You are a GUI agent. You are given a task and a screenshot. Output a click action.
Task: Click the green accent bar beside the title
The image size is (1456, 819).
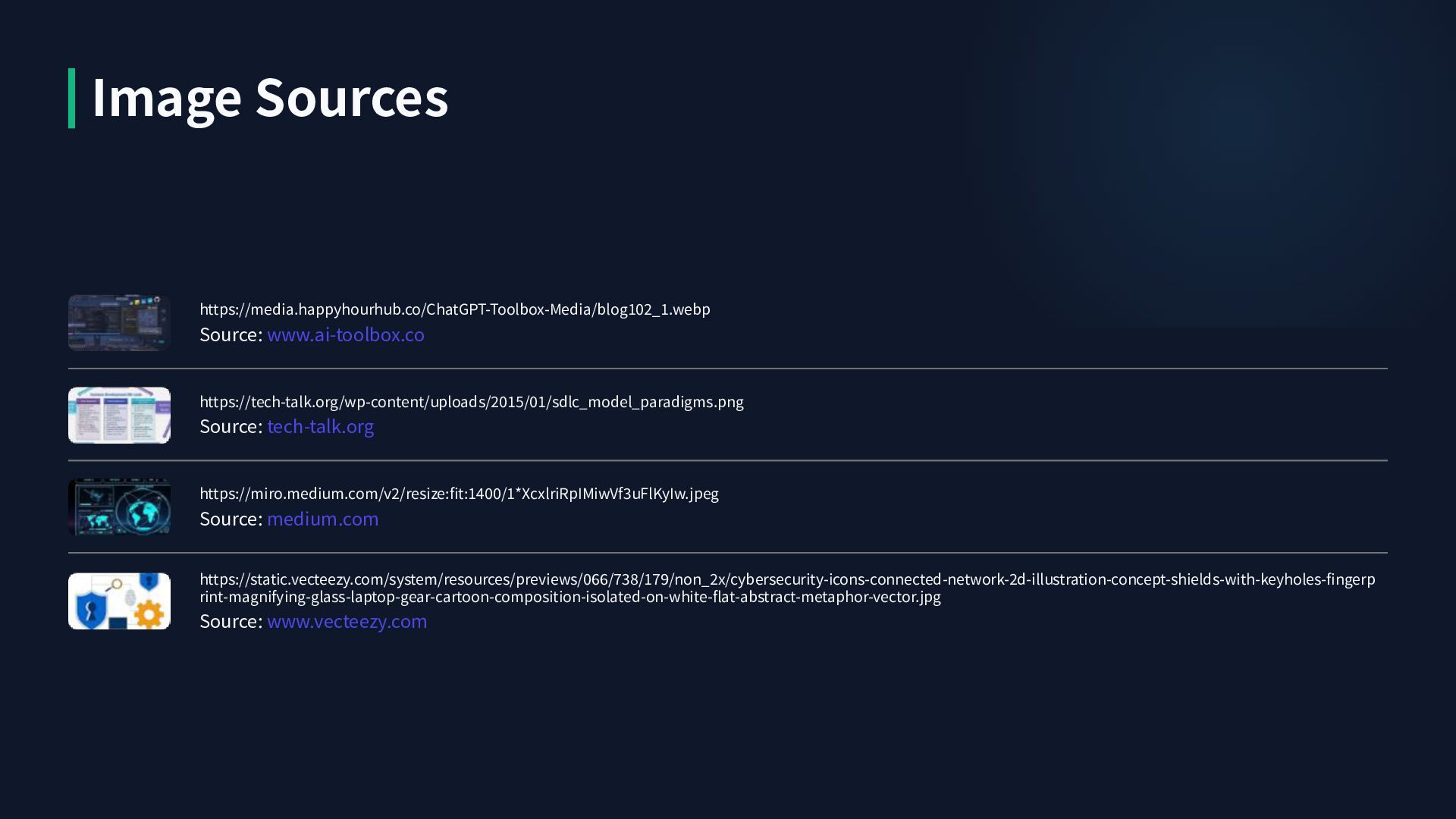pyautogui.click(x=72, y=99)
